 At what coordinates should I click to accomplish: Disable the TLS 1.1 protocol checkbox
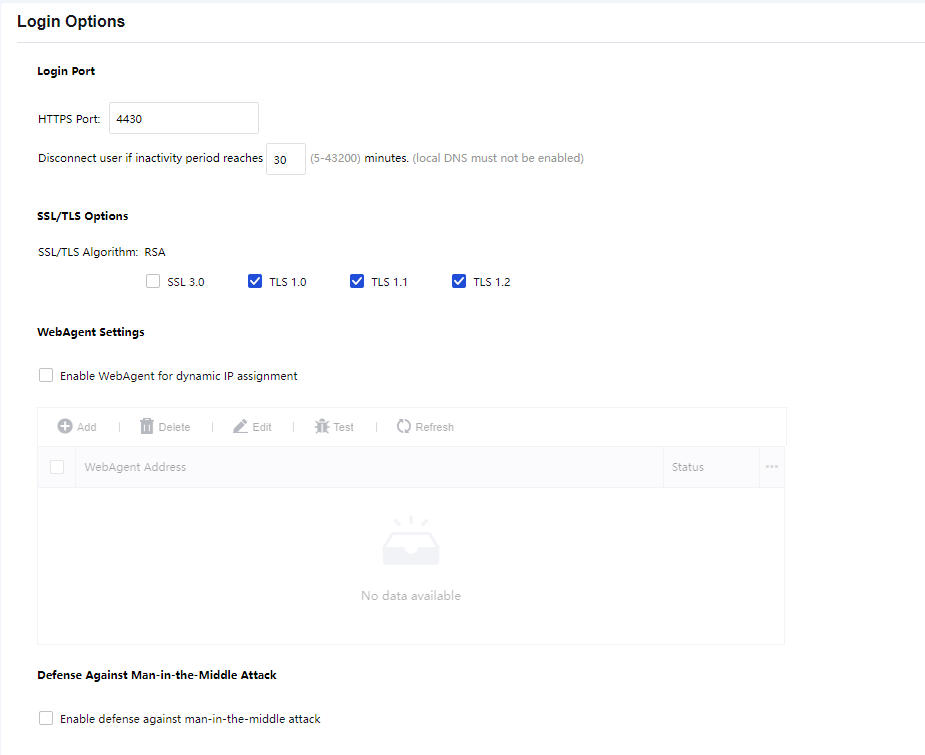tap(357, 282)
